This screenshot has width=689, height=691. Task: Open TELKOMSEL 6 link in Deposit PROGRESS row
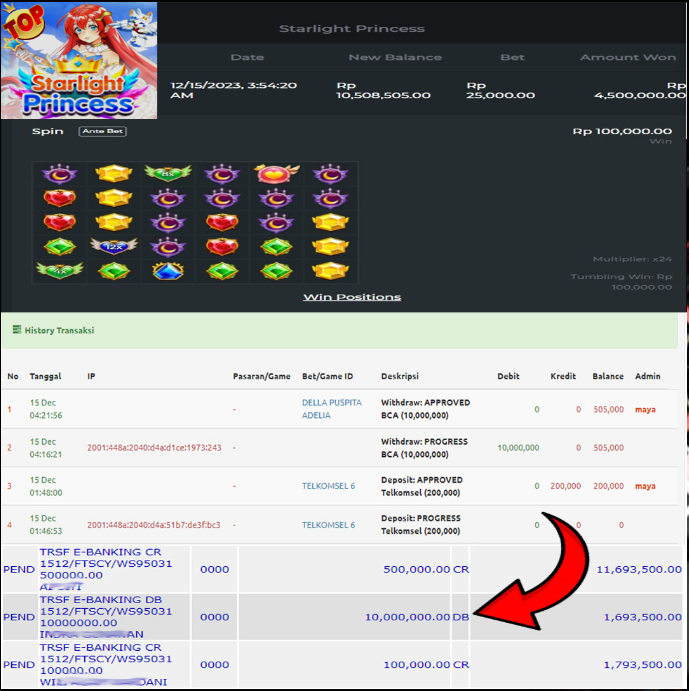pos(328,525)
